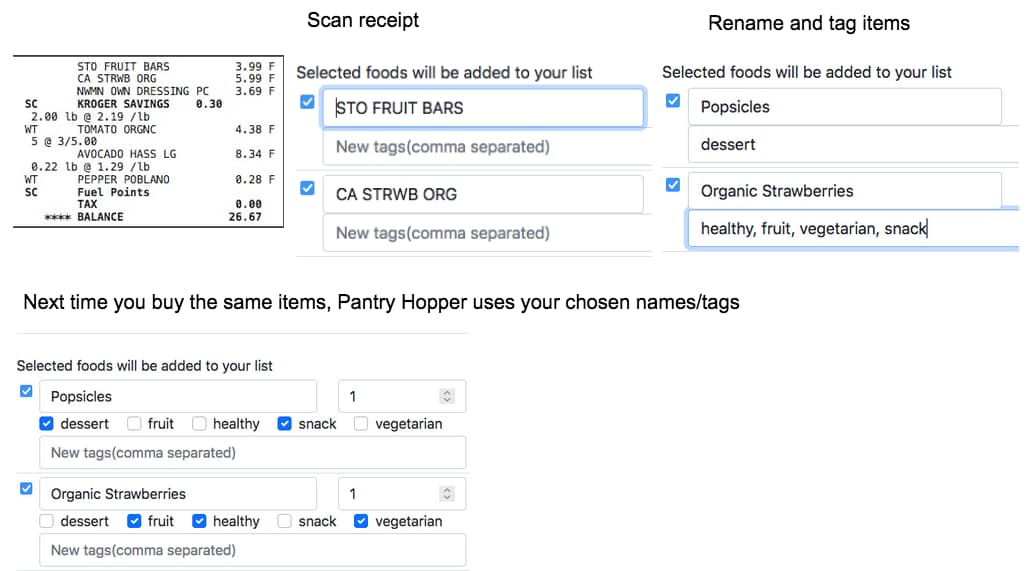Screen dimensions: 1028x571
Task: Enable snack tag under Organic Strawberries quantity row
Action: point(285,521)
